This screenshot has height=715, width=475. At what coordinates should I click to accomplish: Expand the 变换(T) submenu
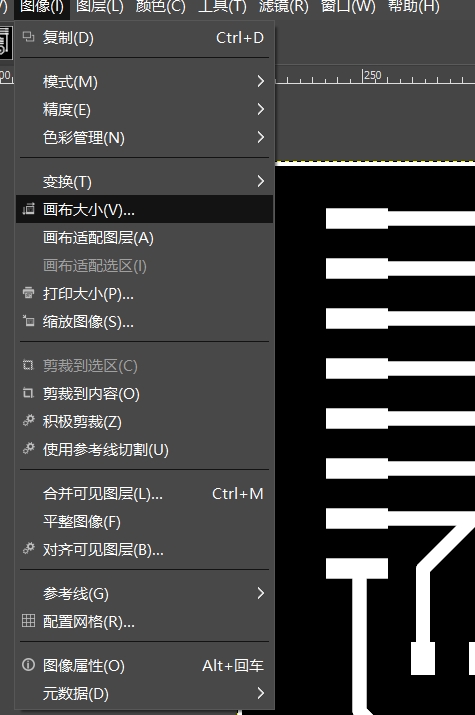coord(144,181)
